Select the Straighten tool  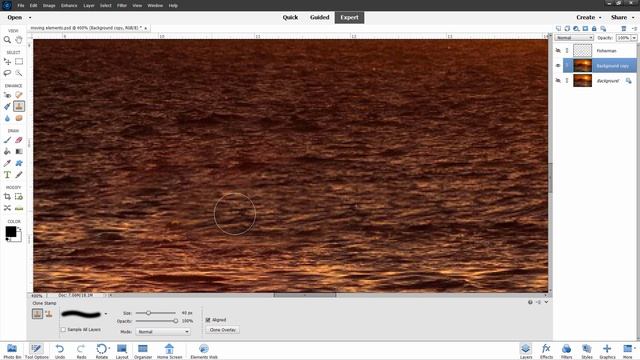click(19, 208)
